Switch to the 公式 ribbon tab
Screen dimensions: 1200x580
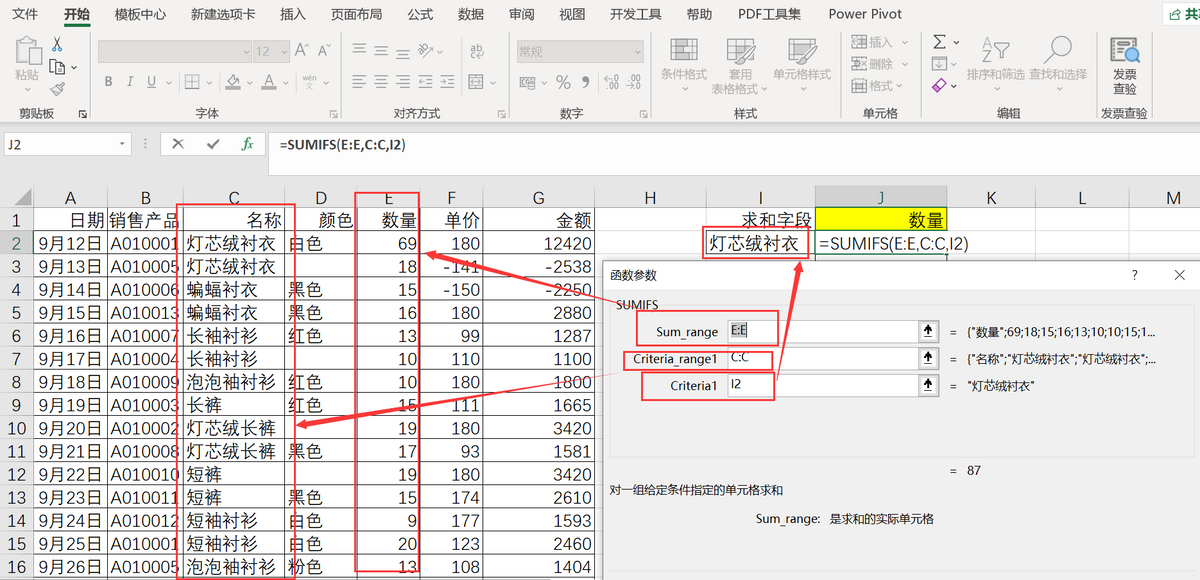pos(420,14)
